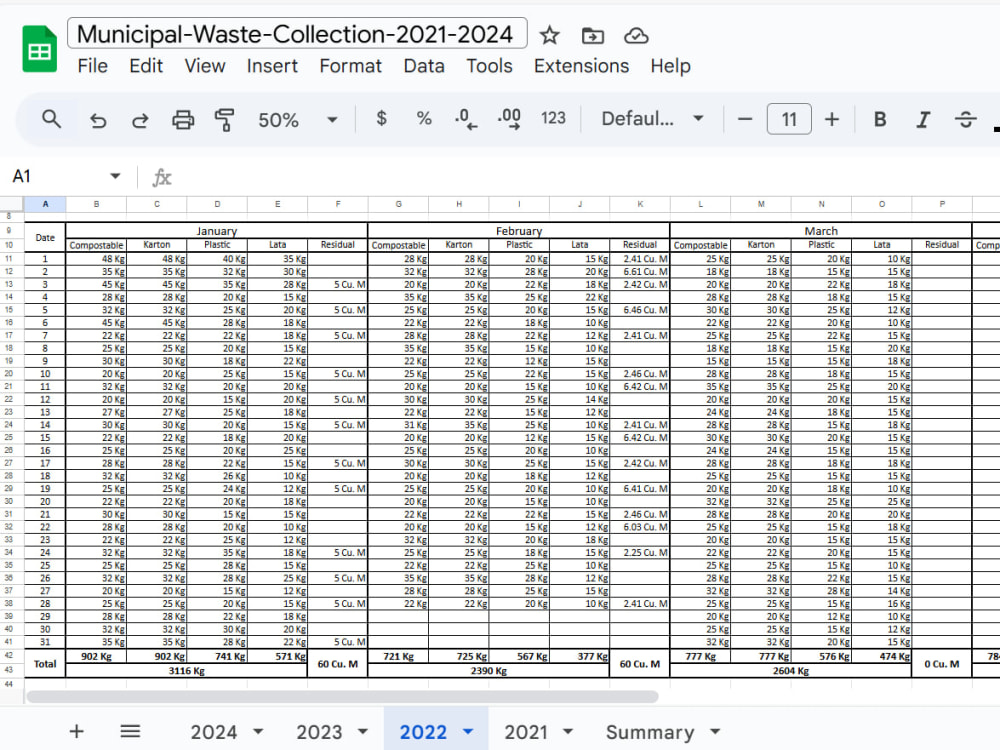Screen dimensions: 1000x750
Task: Decrease font size with minus
Action: point(745,119)
